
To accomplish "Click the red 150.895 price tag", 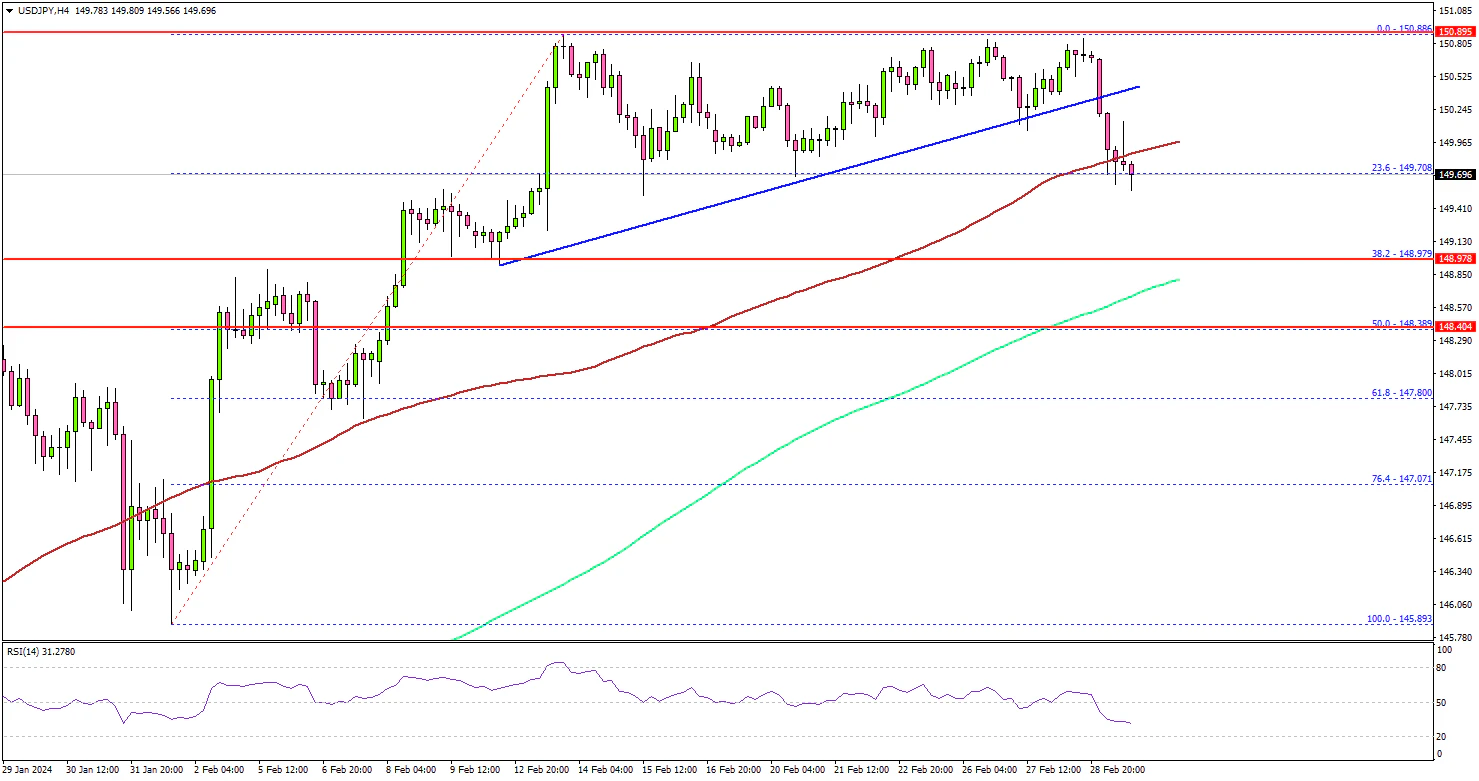I will (x=1455, y=33).
